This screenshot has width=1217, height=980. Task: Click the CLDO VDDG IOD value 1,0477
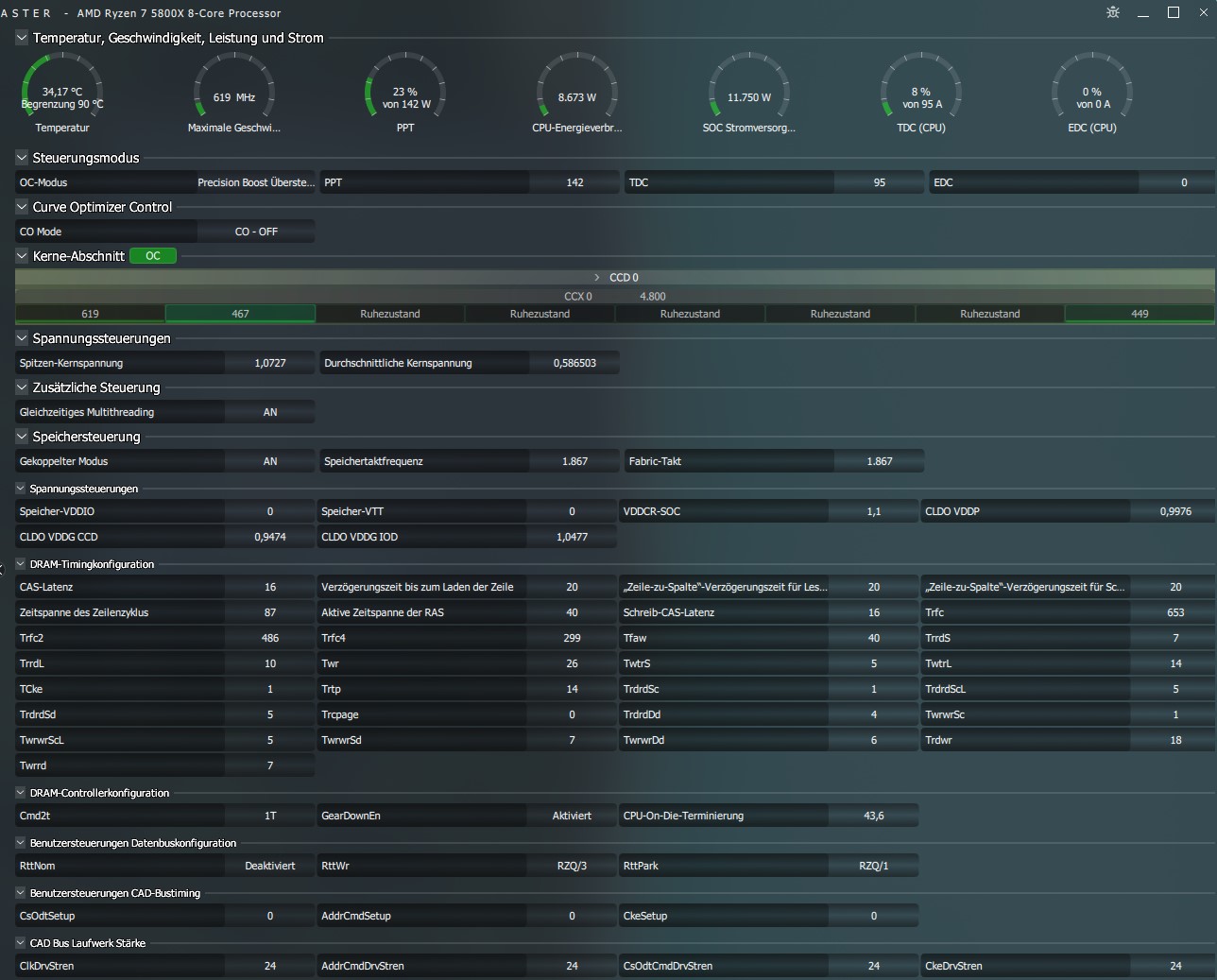(x=572, y=537)
